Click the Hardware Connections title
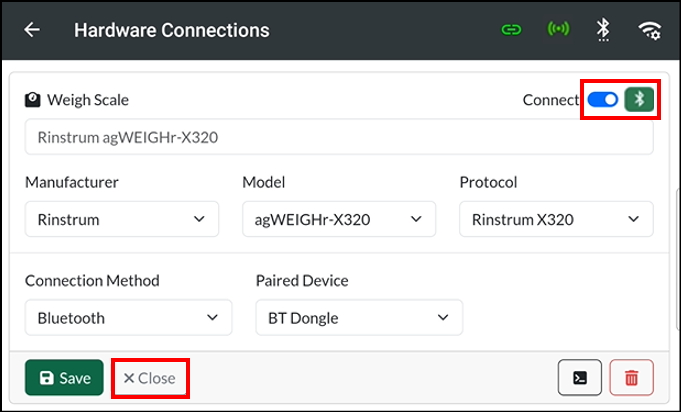The width and height of the screenshot is (681, 412). pyautogui.click(x=172, y=30)
